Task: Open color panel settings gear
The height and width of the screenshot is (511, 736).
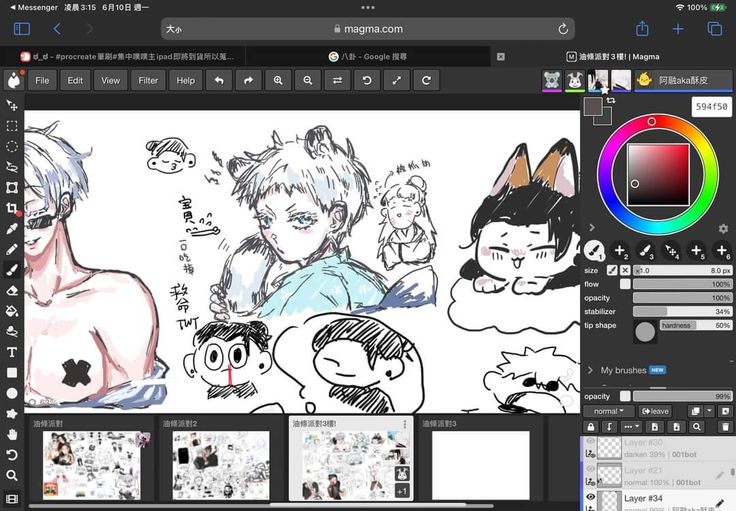Action: coord(723,229)
